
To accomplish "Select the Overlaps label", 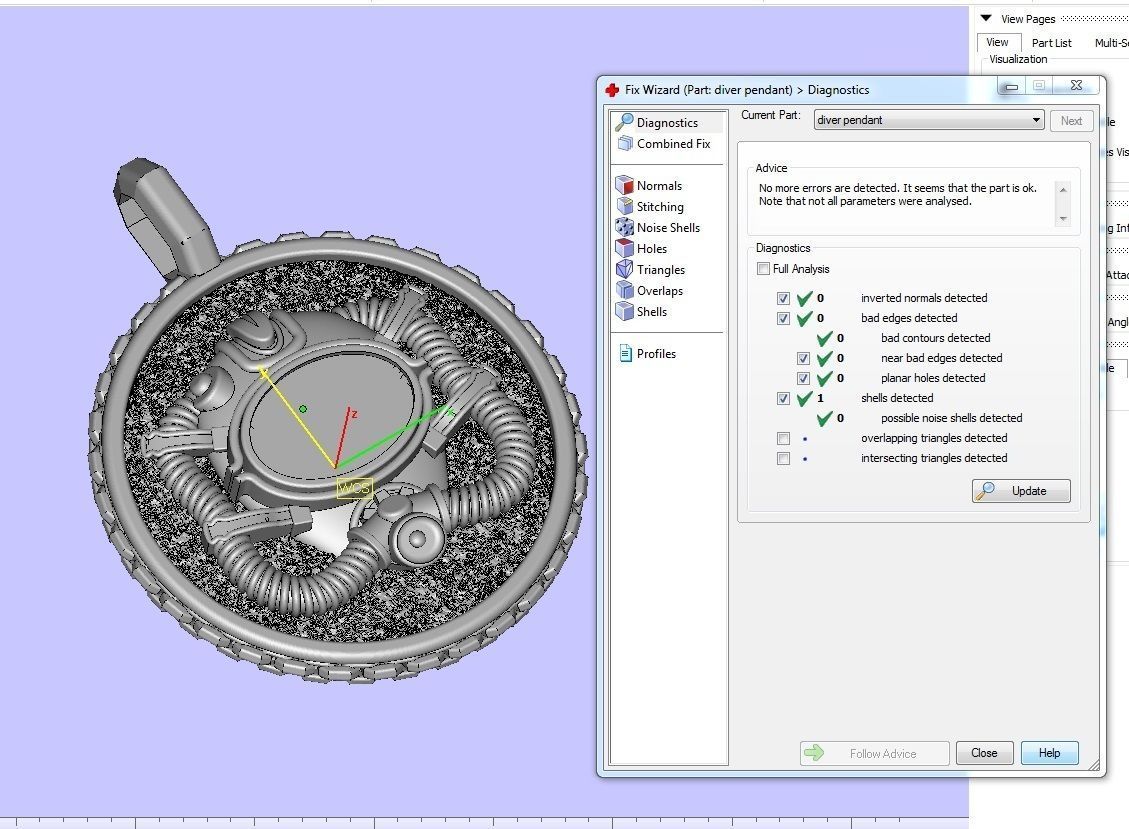I will pyautogui.click(x=660, y=291).
